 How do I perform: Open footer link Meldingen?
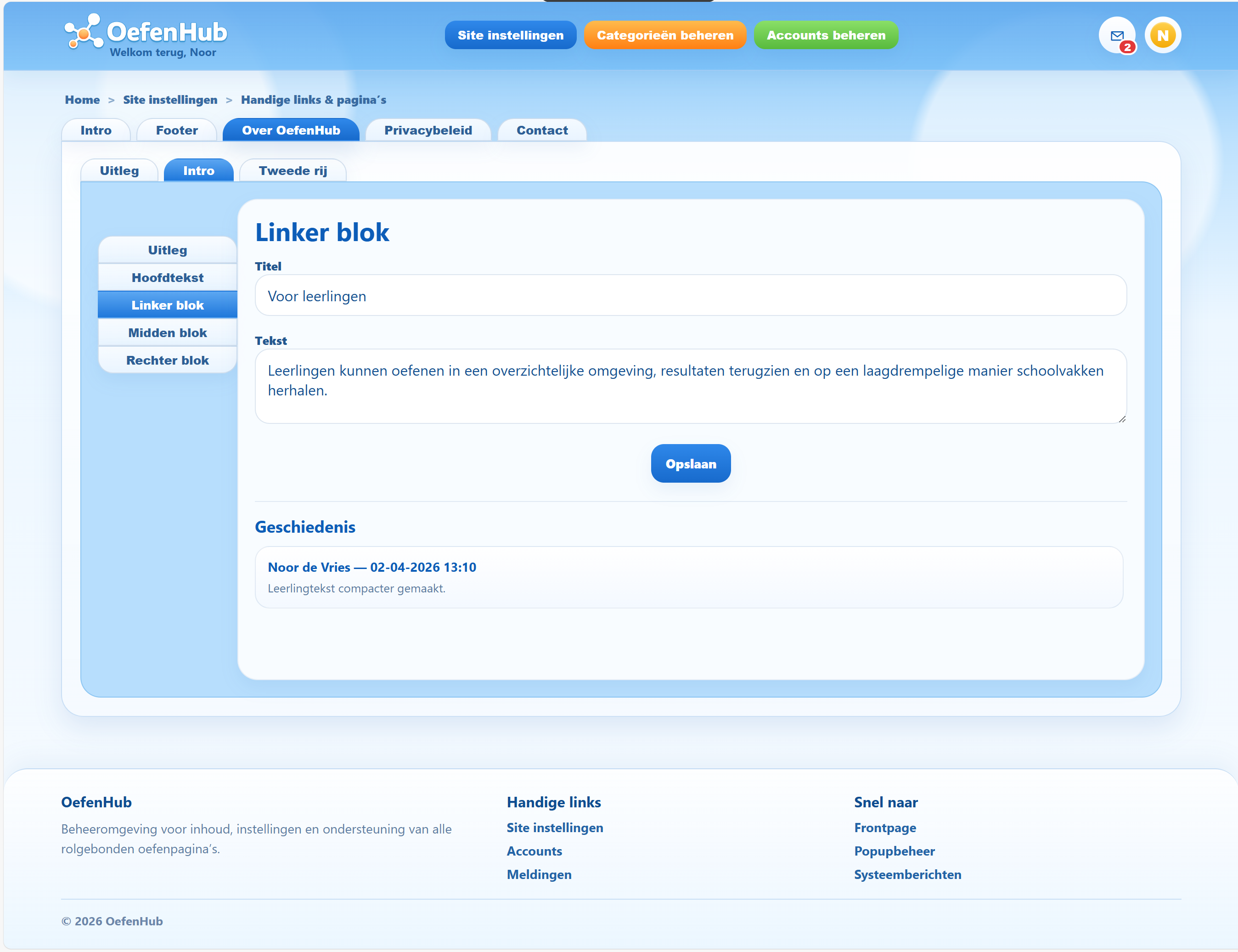(539, 874)
